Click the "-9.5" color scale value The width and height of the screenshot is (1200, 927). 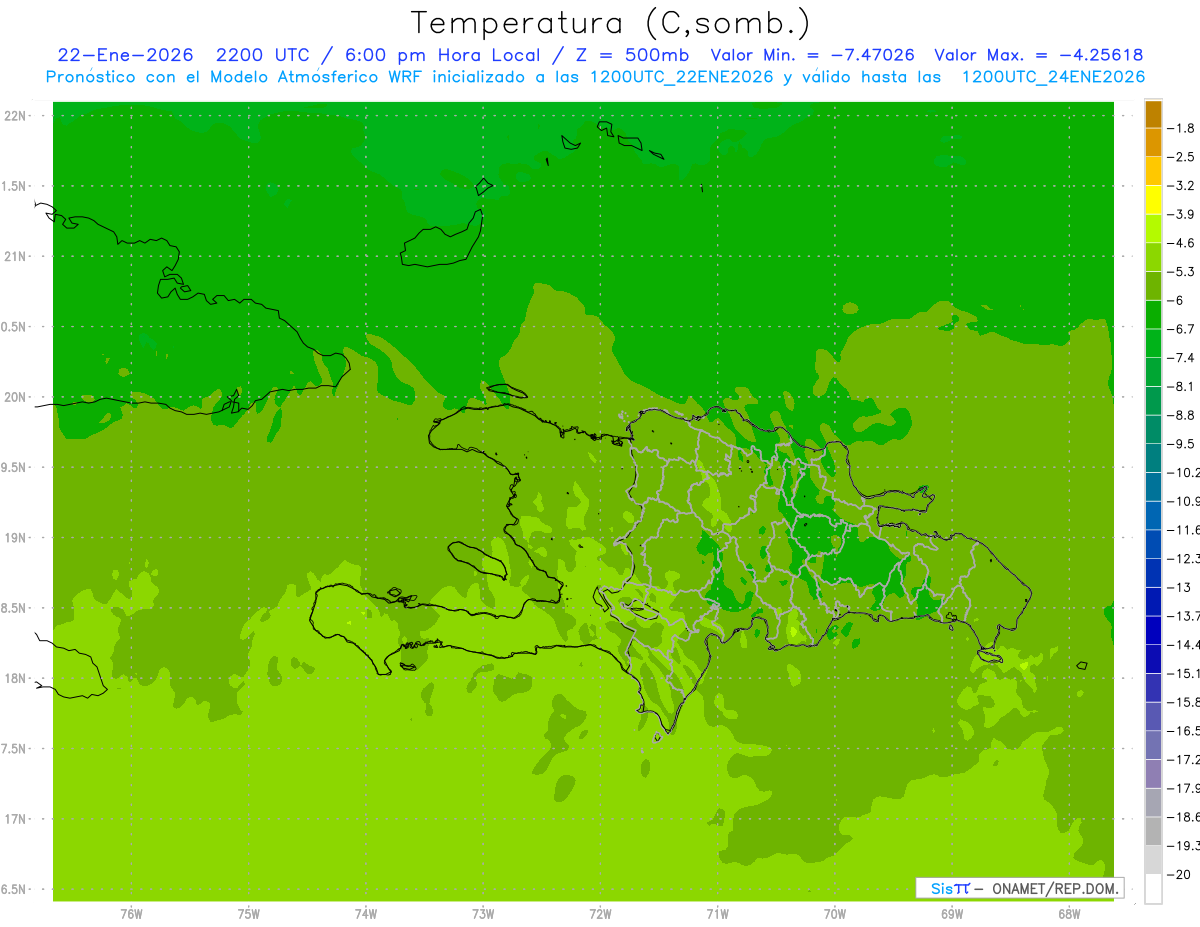coord(1181,443)
